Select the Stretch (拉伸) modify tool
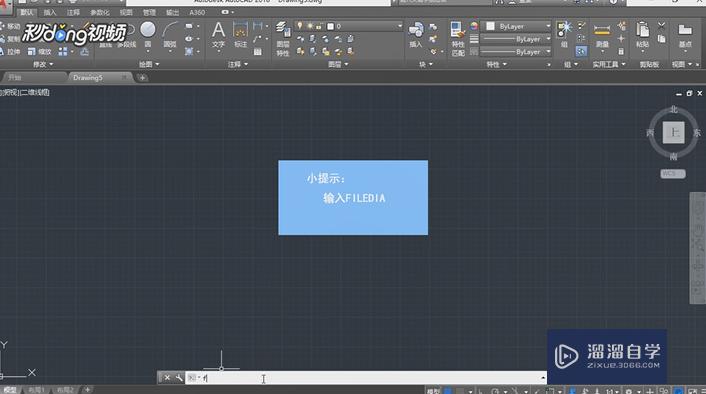Viewport: 706px width, 394px height. [10, 52]
